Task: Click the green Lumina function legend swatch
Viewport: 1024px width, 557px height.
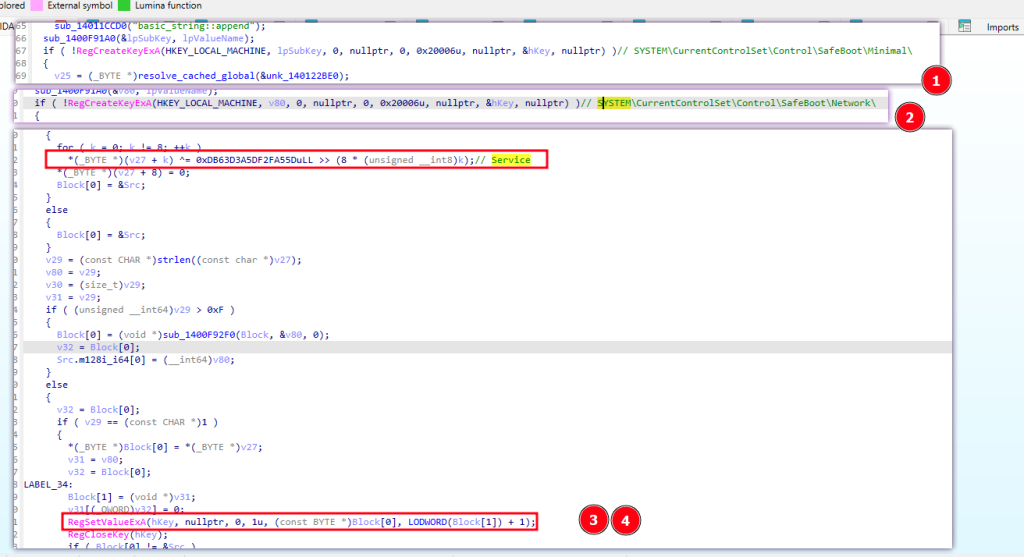Action: click(x=125, y=5)
